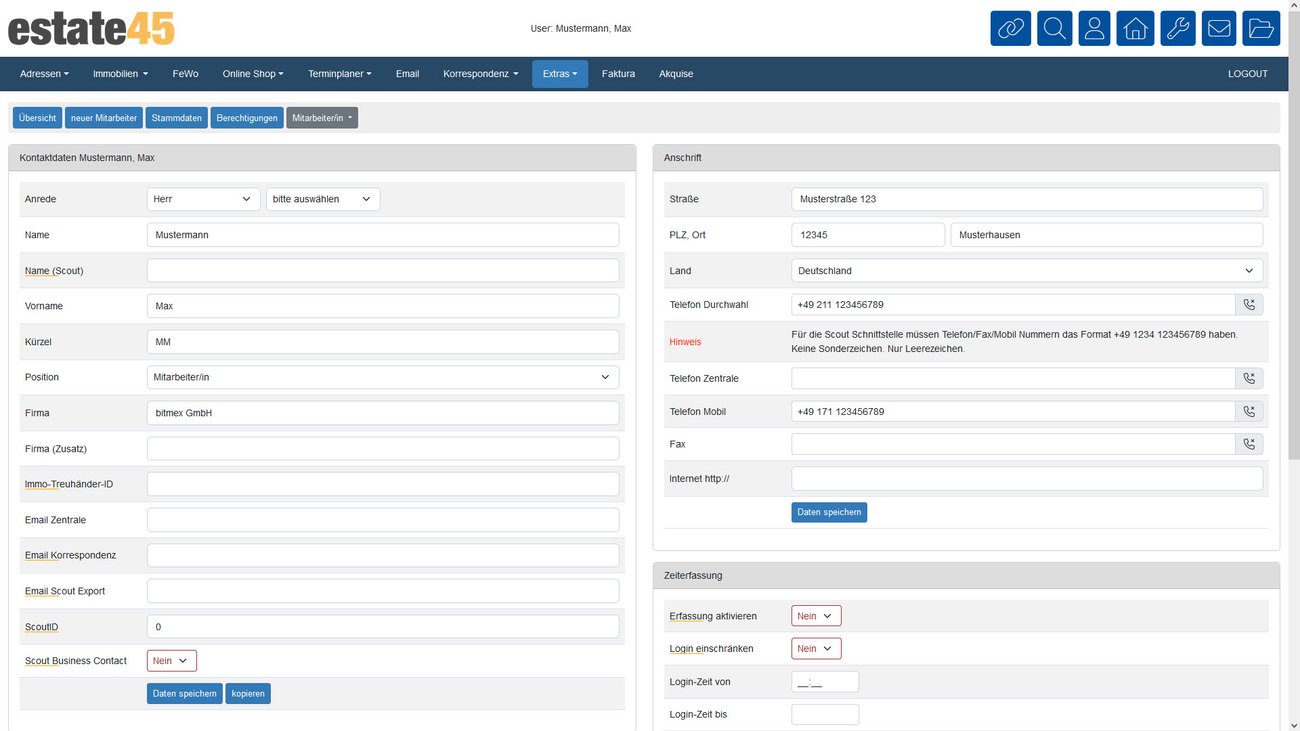Click the Vorname field containing Max
The image size is (1300, 731).
tap(383, 306)
